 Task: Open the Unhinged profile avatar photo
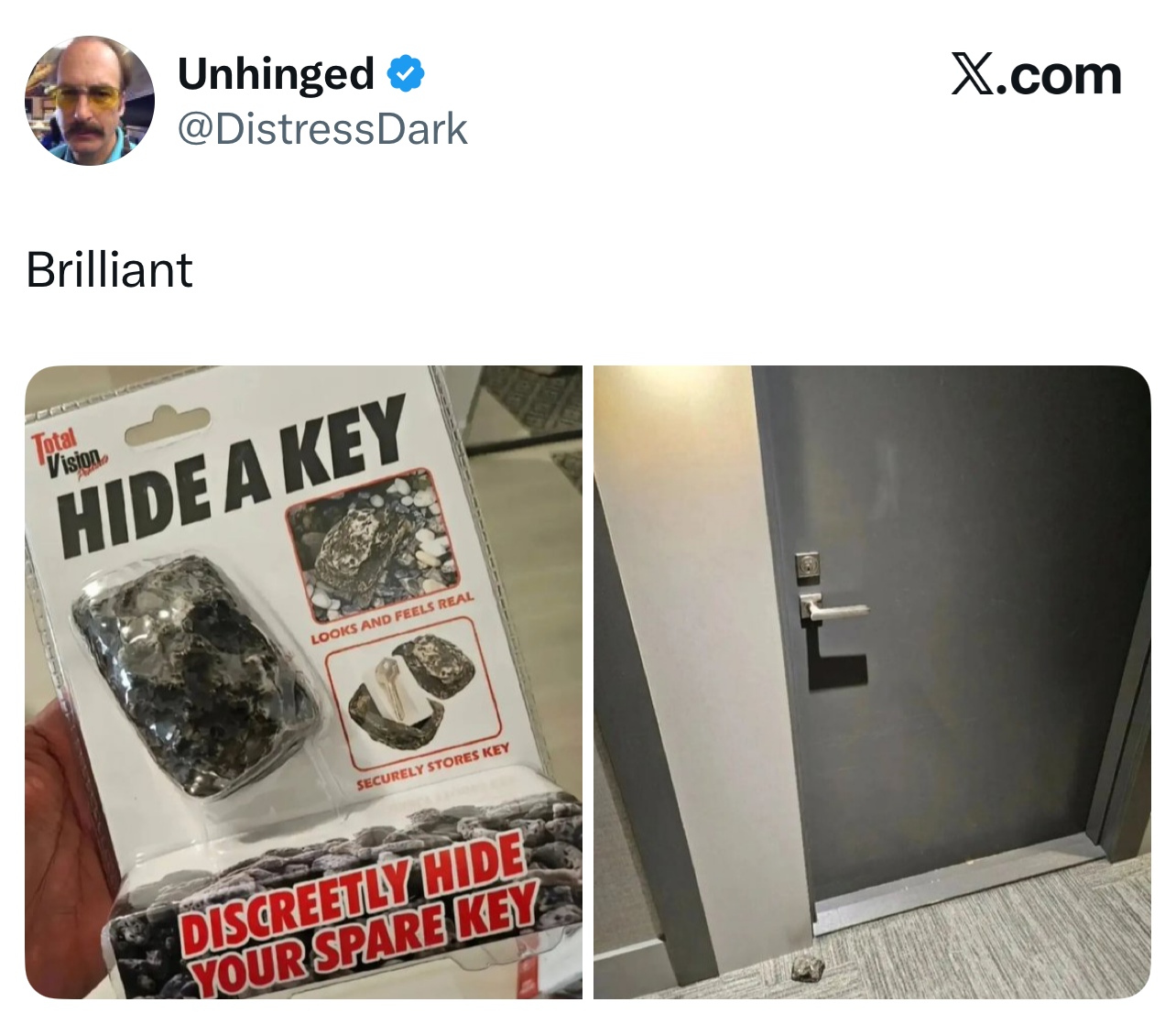90,101
